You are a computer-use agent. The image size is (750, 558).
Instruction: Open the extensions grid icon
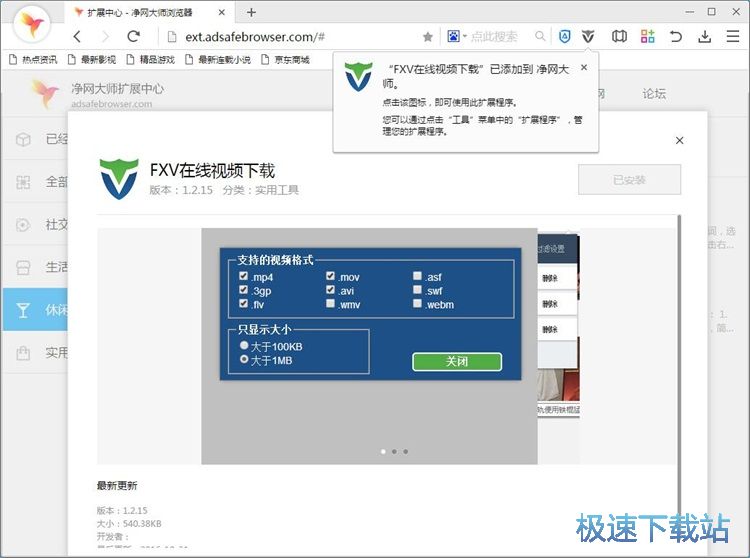[648, 36]
